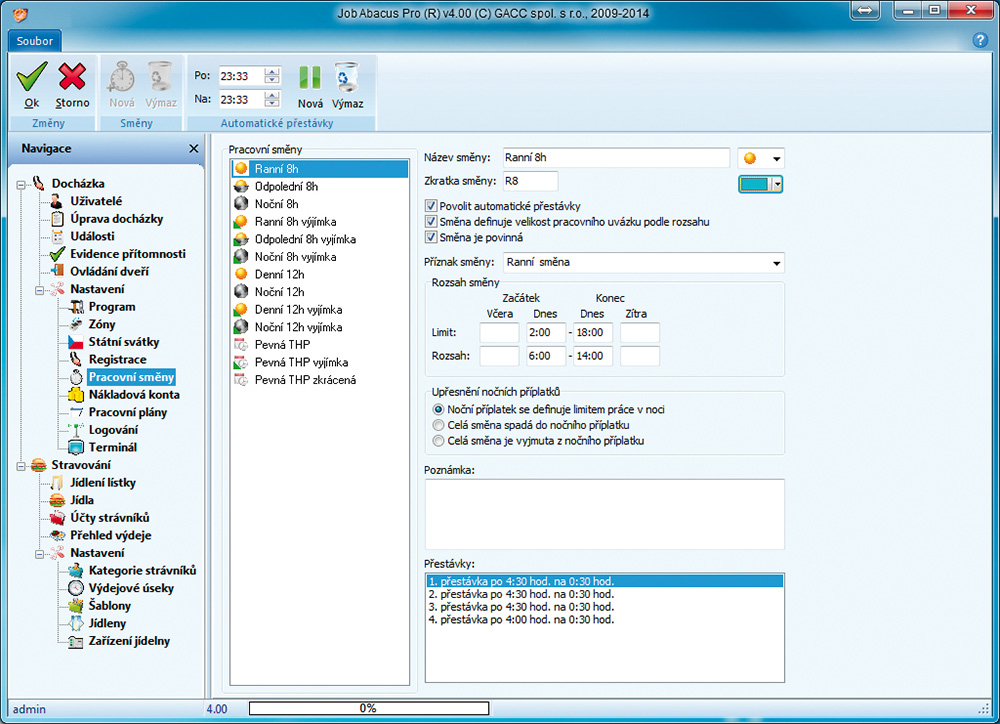Click Limit start field showing 2:00
This screenshot has width=1000, height=724.
(546, 332)
